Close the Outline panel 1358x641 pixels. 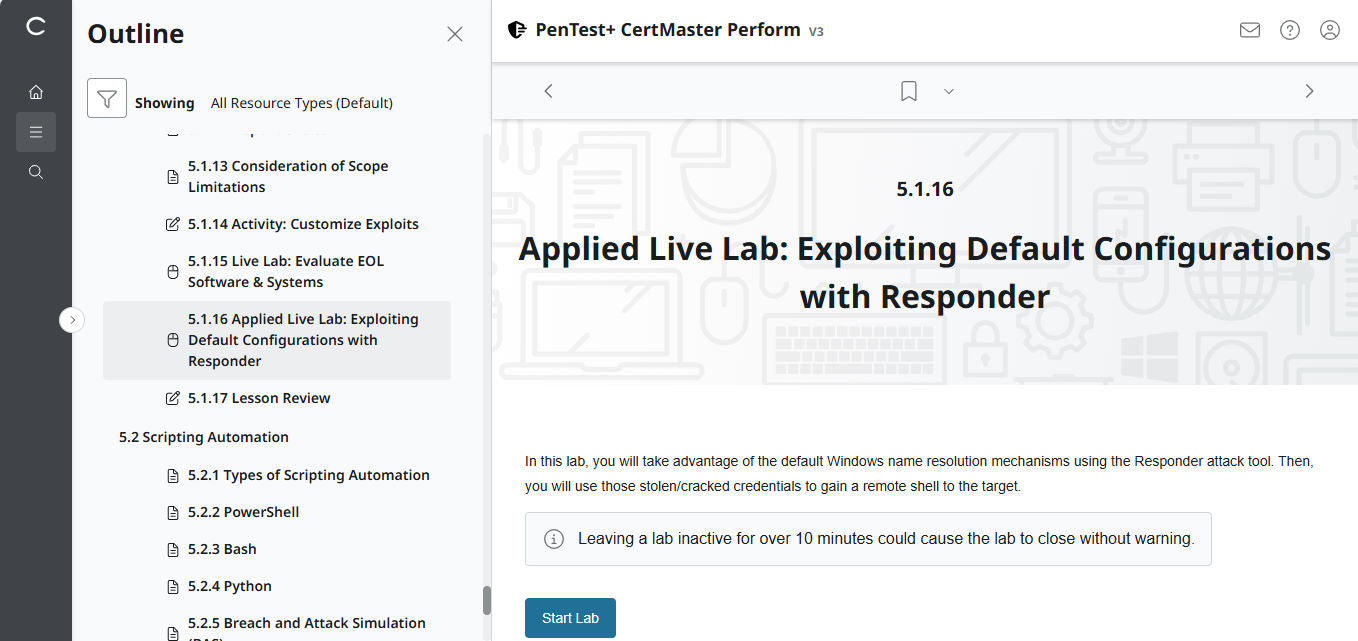click(x=455, y=33)
